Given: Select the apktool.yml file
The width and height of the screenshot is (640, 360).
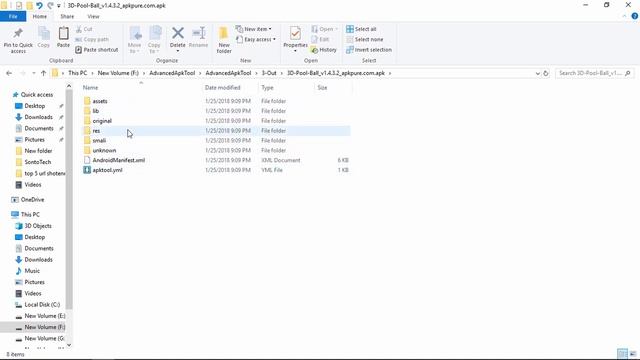Looking at the screenshot, I should pos(107,170).
